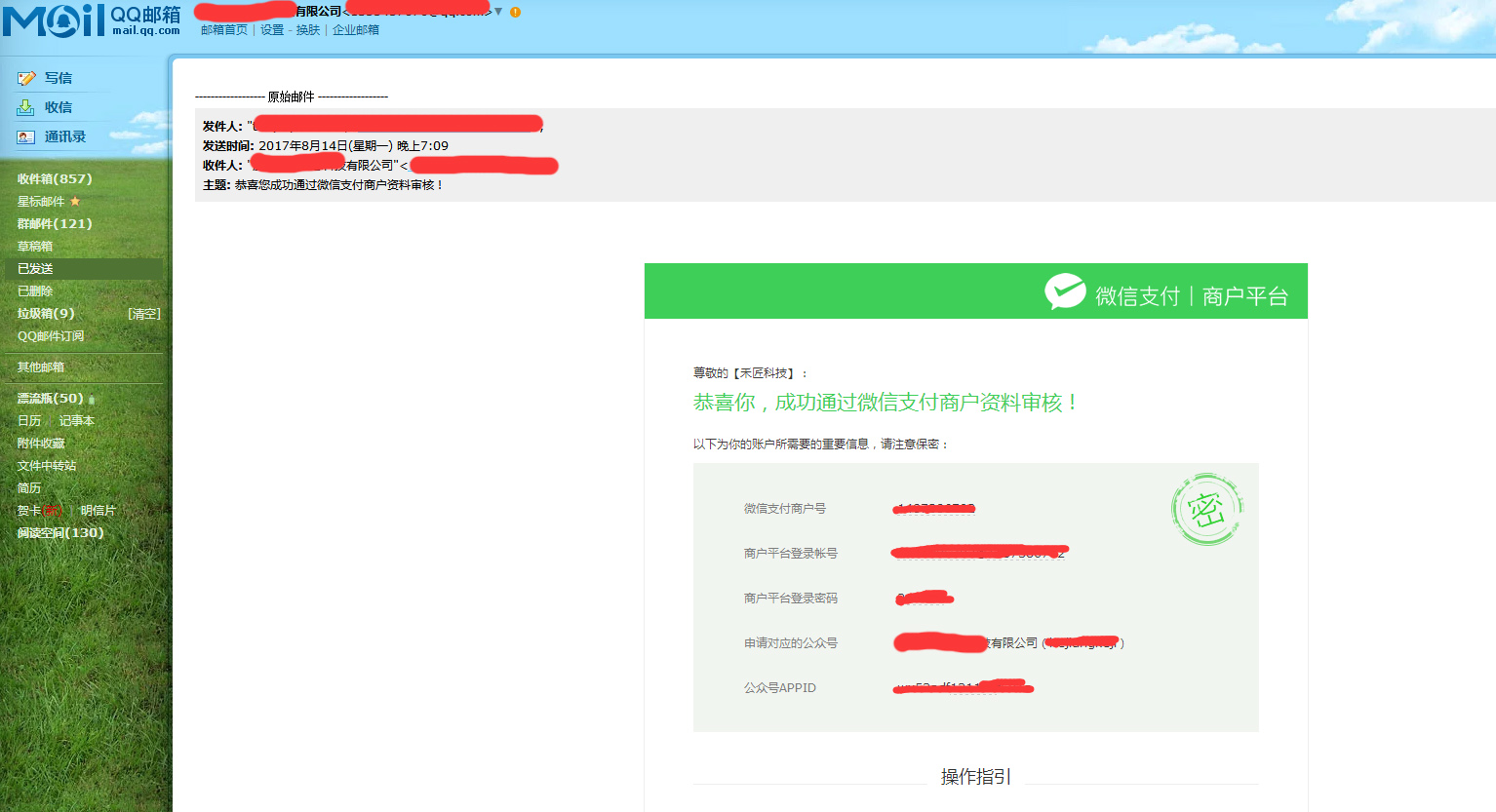The height and width of the screenshot is (812, 1496).
Task: Open 已删除 deleted folder
Action: tap(35, 291)
